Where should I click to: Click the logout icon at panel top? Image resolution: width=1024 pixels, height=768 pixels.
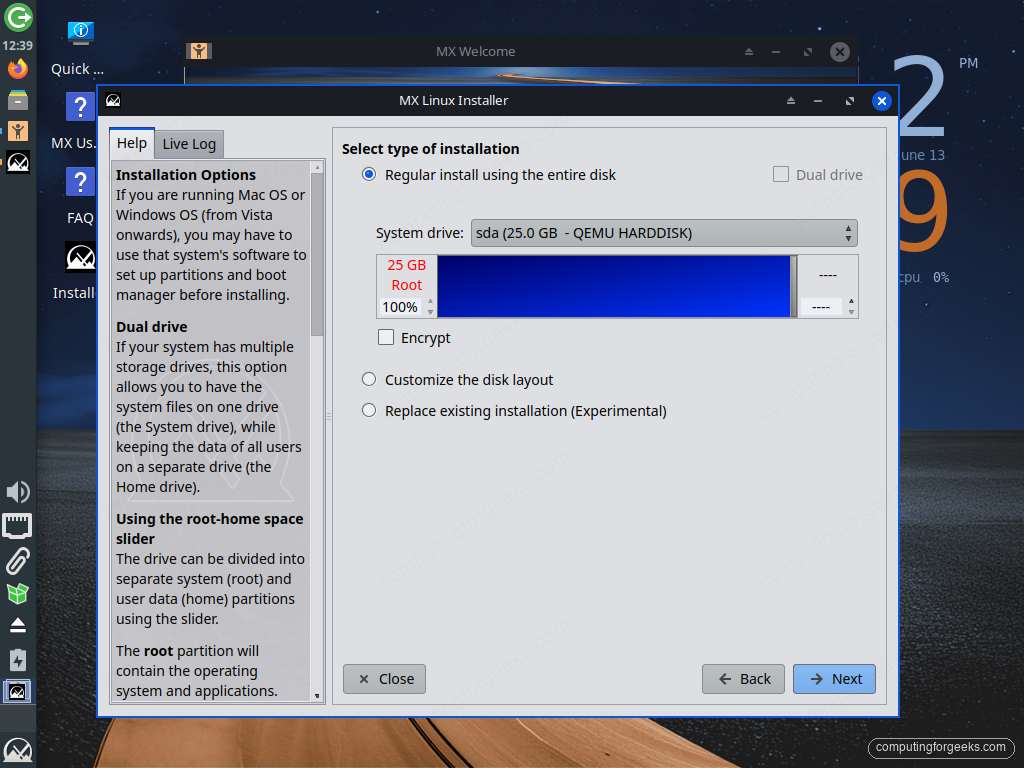pos(18,17)
